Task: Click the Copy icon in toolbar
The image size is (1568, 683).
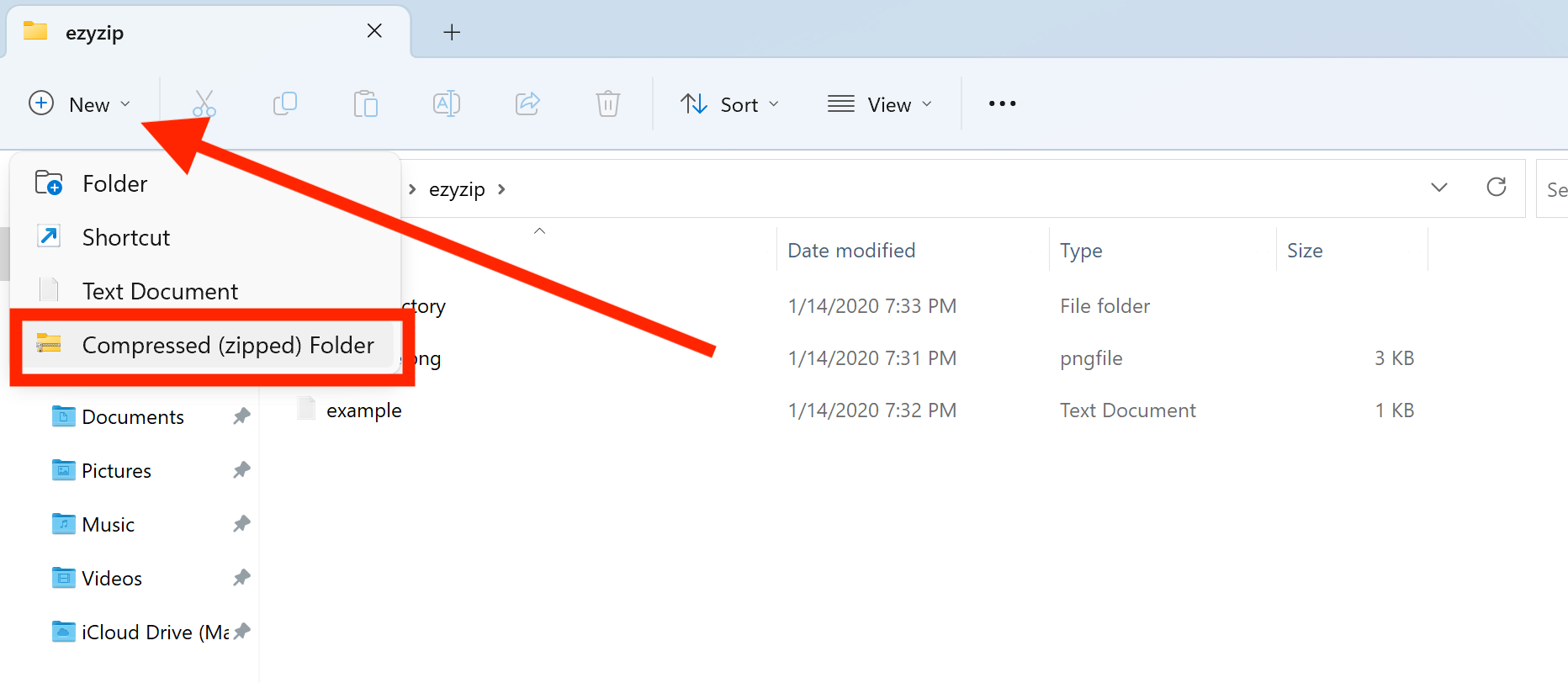Action: pyautogui.click(x=285, y=103)
